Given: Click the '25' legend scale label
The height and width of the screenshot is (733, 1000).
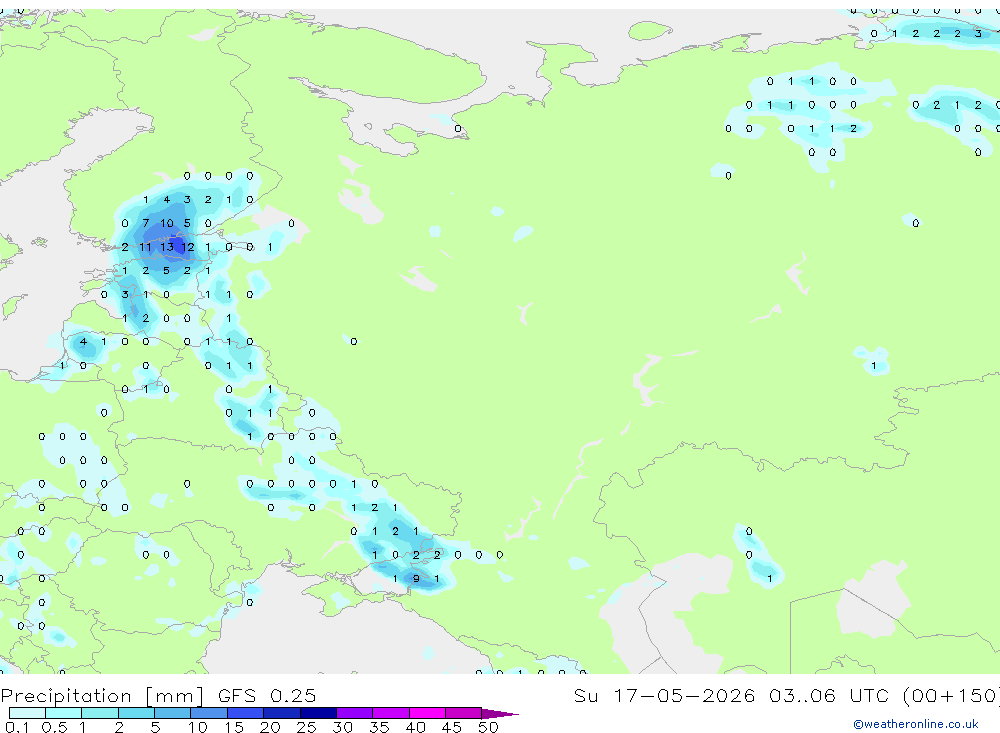Looking at the screenshot, I should tap(306, 727).
